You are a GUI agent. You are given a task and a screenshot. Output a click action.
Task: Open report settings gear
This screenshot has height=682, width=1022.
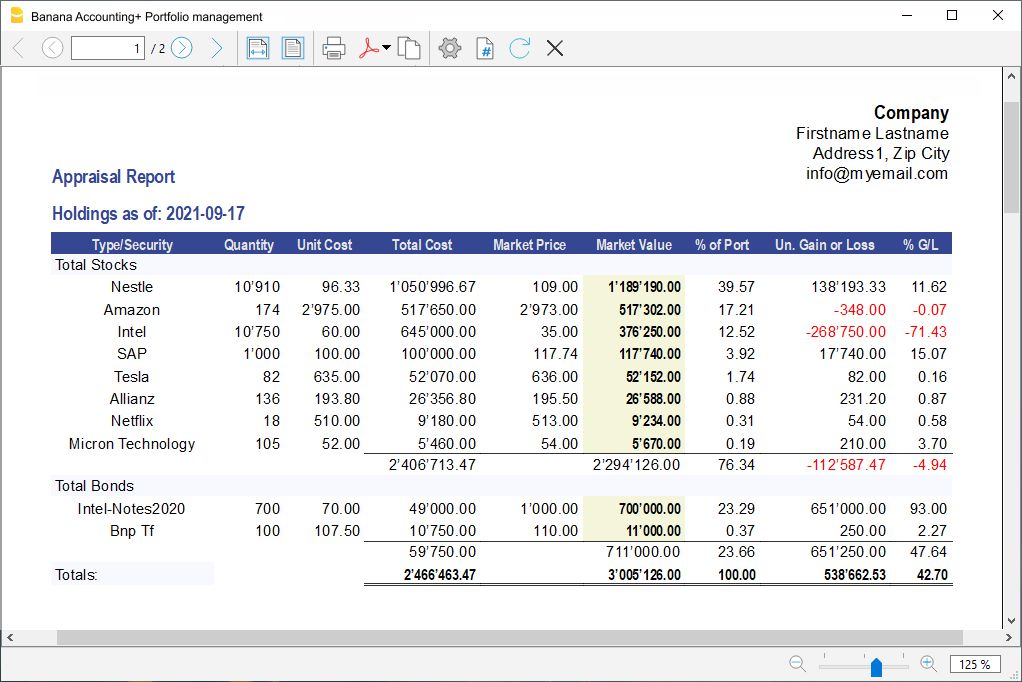click(x=450, y=48)
